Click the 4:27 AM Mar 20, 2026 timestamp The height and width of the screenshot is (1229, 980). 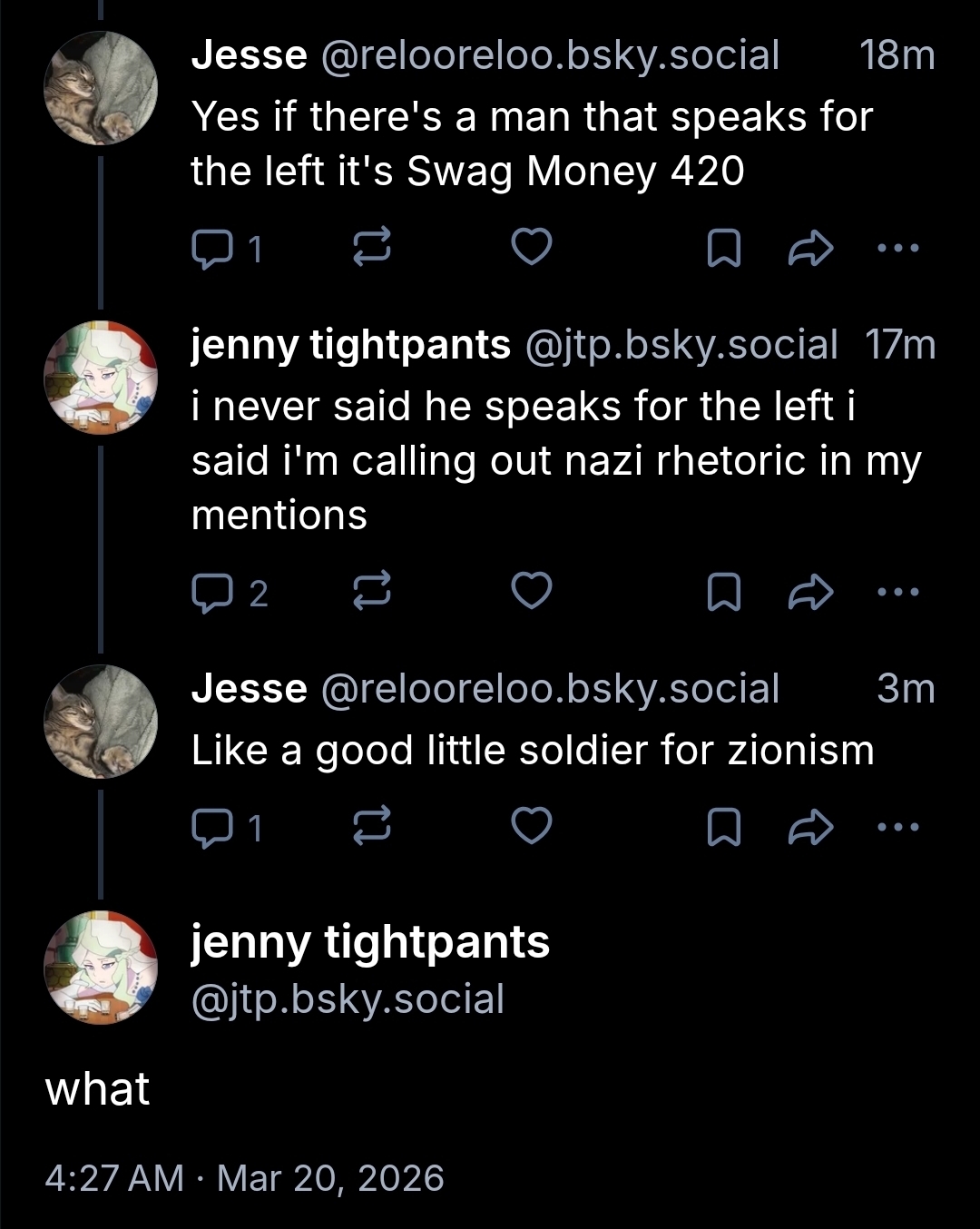[x=244, y=1178]
